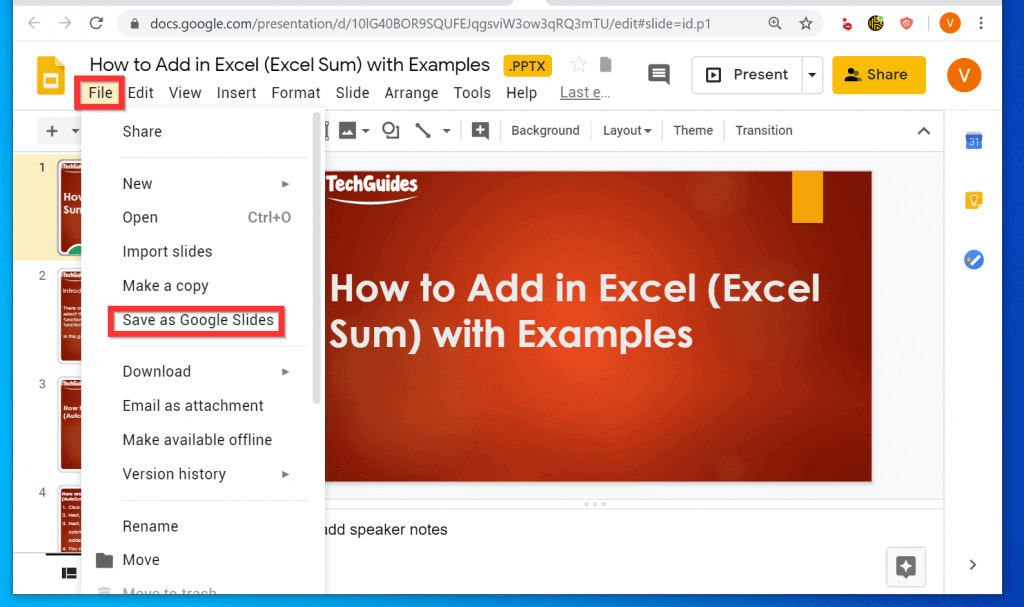Go back in browser history

click(35, 24)
